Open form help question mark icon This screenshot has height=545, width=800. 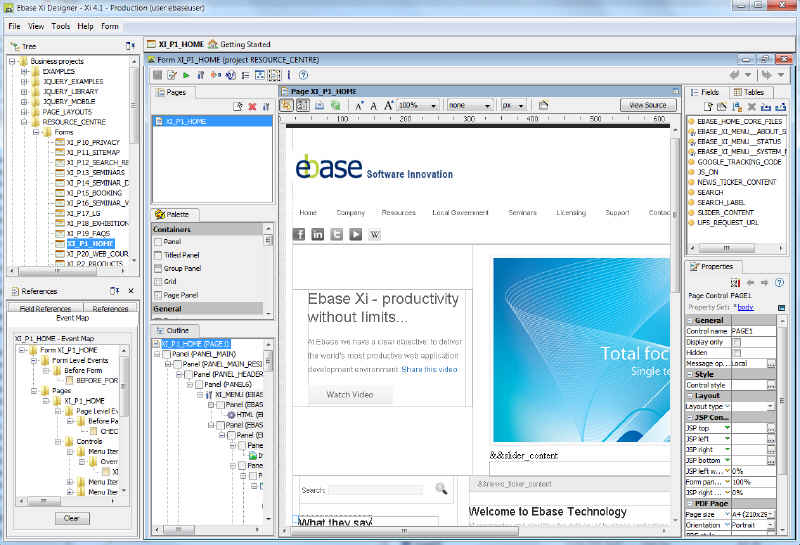[304, 75]
